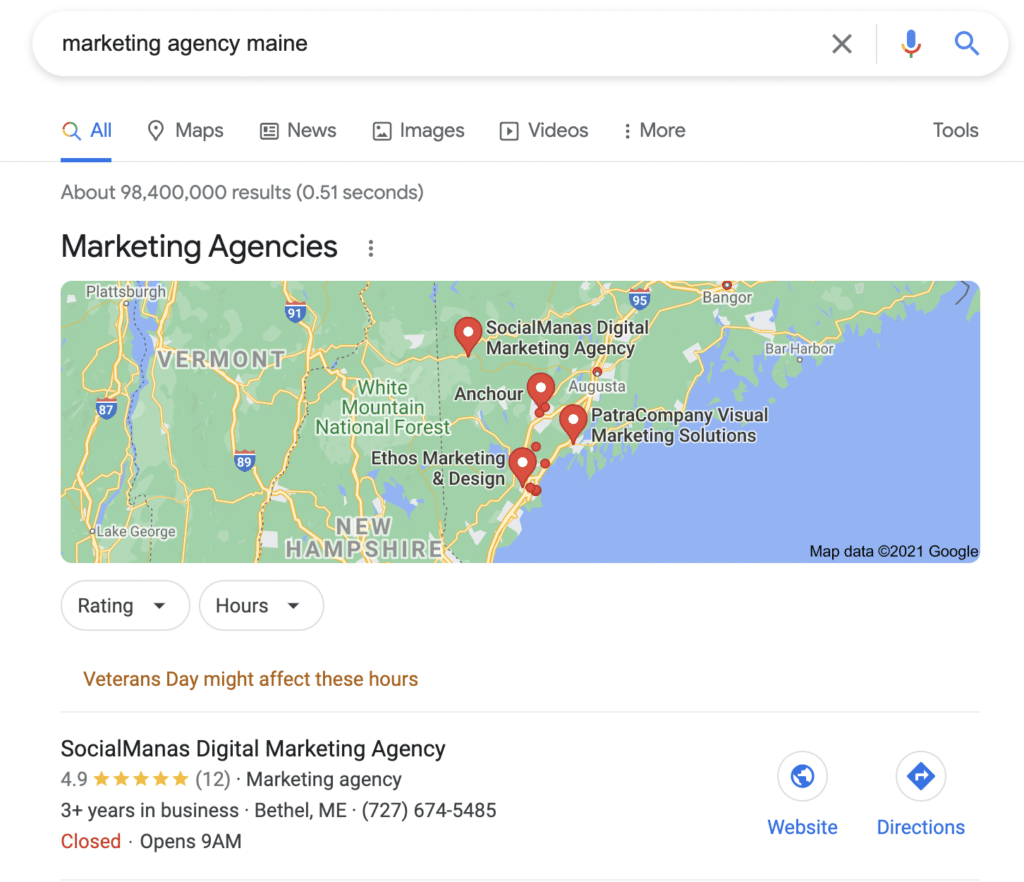Open SocialManas Digital Marketing Agency listing
This screenshot has height=882, width=1024.
[x=253, y=749]
